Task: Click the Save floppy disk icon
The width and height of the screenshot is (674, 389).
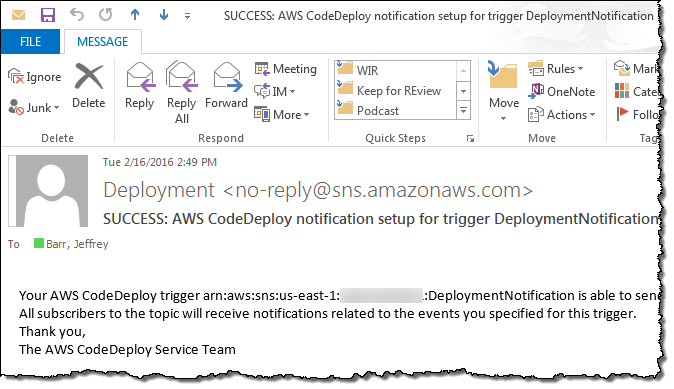Action: click(x=48, y=15)
